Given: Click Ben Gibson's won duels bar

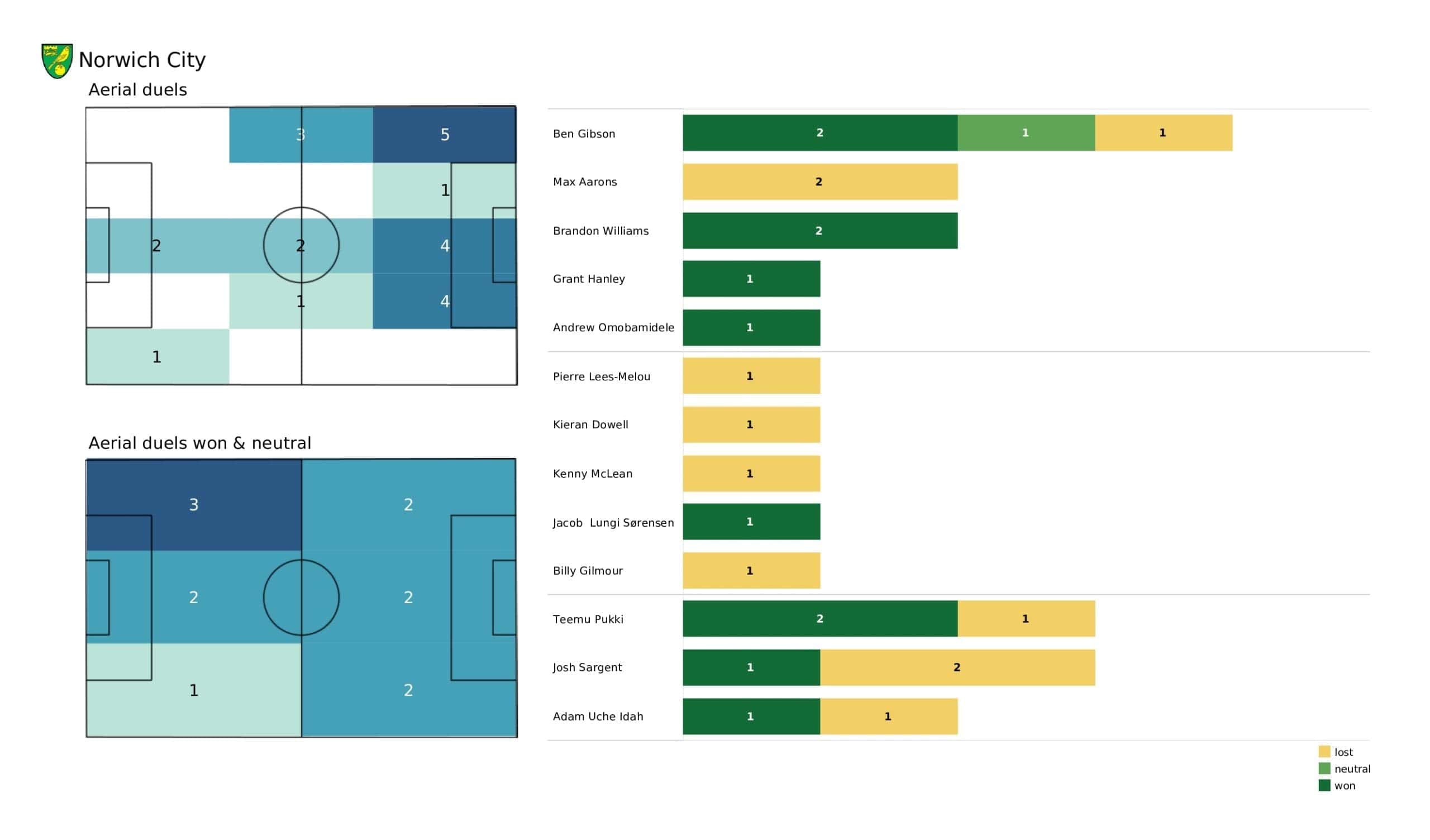Looking at the screenshot, I should (820, 133).
